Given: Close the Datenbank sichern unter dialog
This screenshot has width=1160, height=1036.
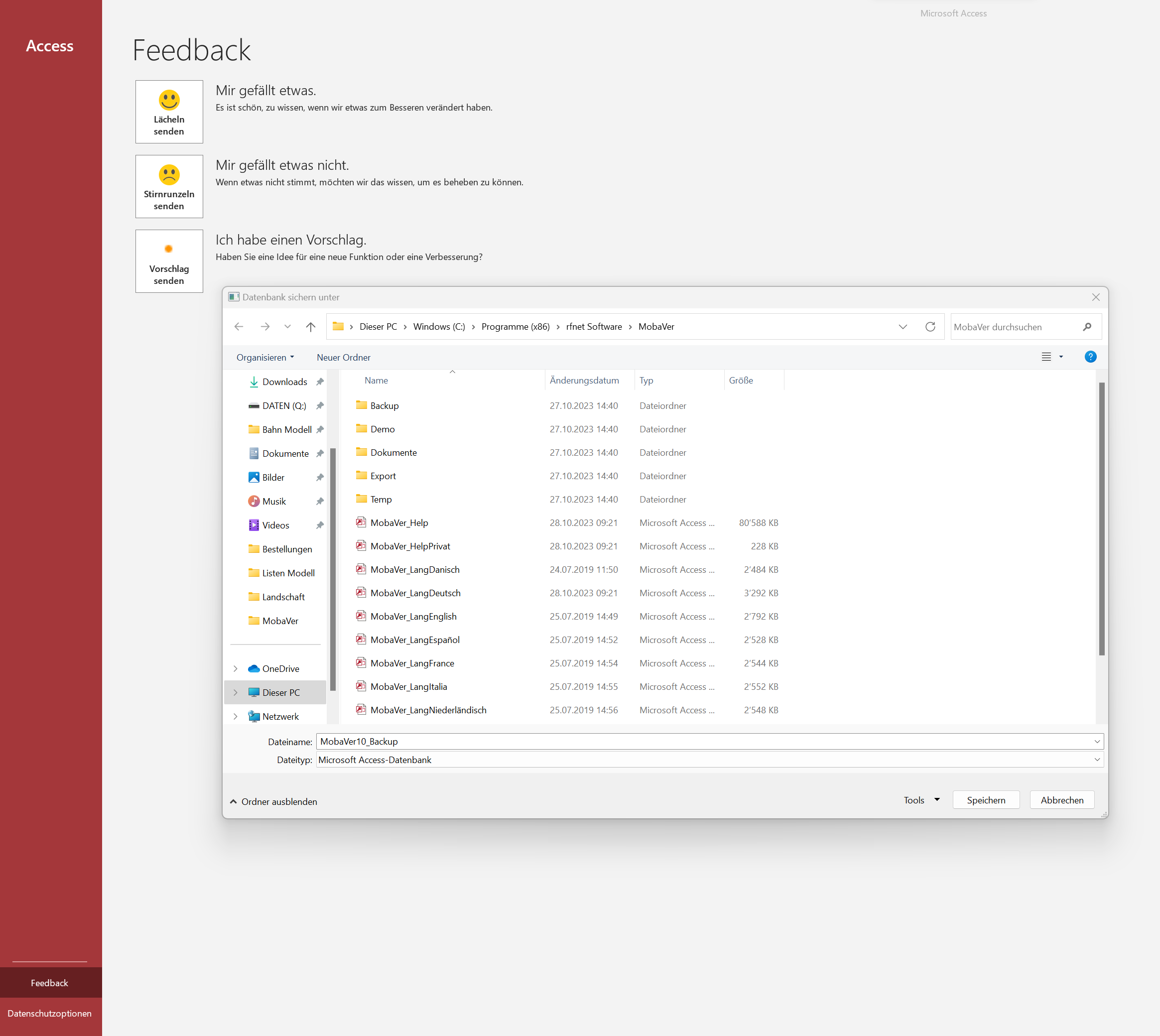Looking at the screenshot, I should (x=1095, y=297).
